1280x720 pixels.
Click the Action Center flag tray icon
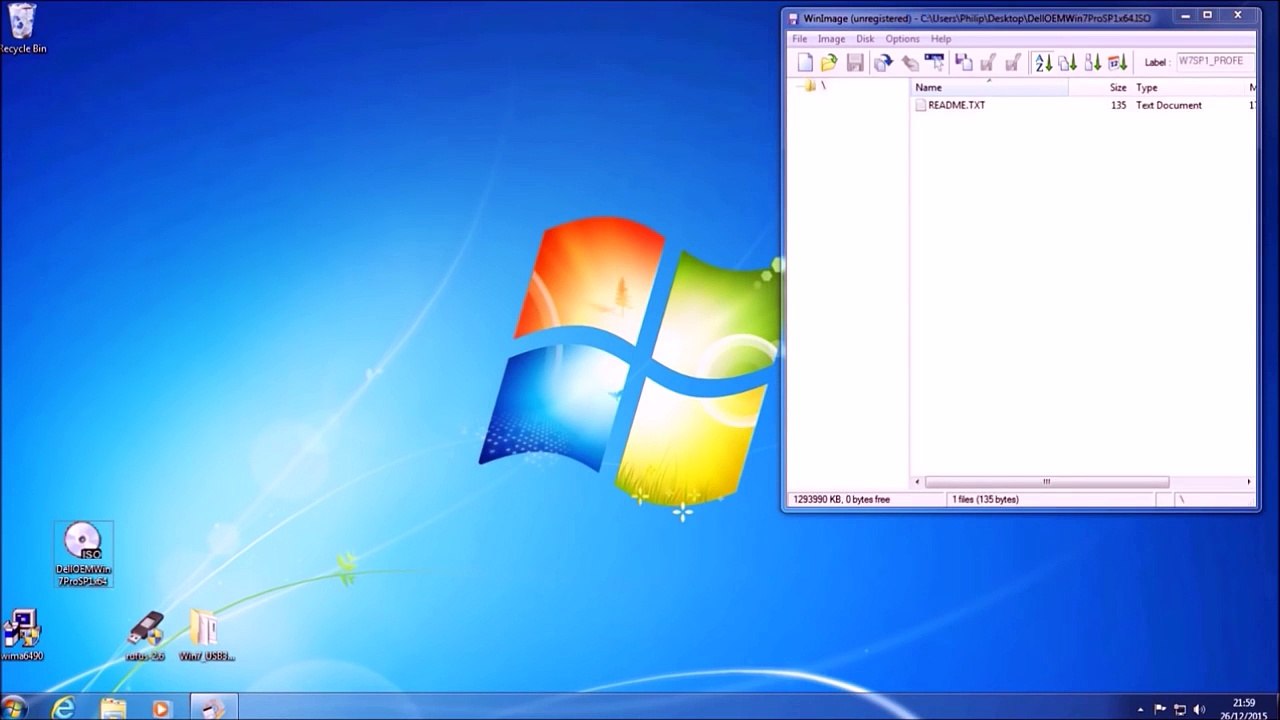[1161, 709]
